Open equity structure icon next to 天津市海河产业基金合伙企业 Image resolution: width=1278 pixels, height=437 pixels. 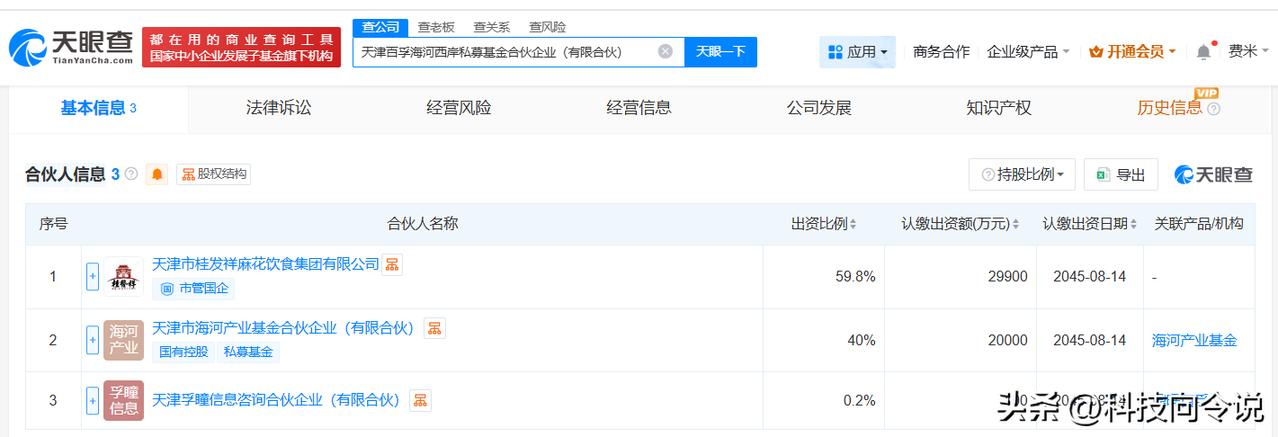435,328
